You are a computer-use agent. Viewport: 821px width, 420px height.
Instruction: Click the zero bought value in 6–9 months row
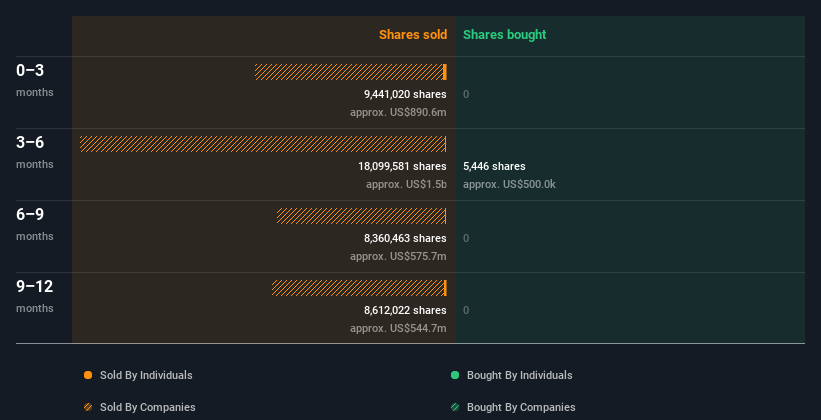tap(466, 238)
